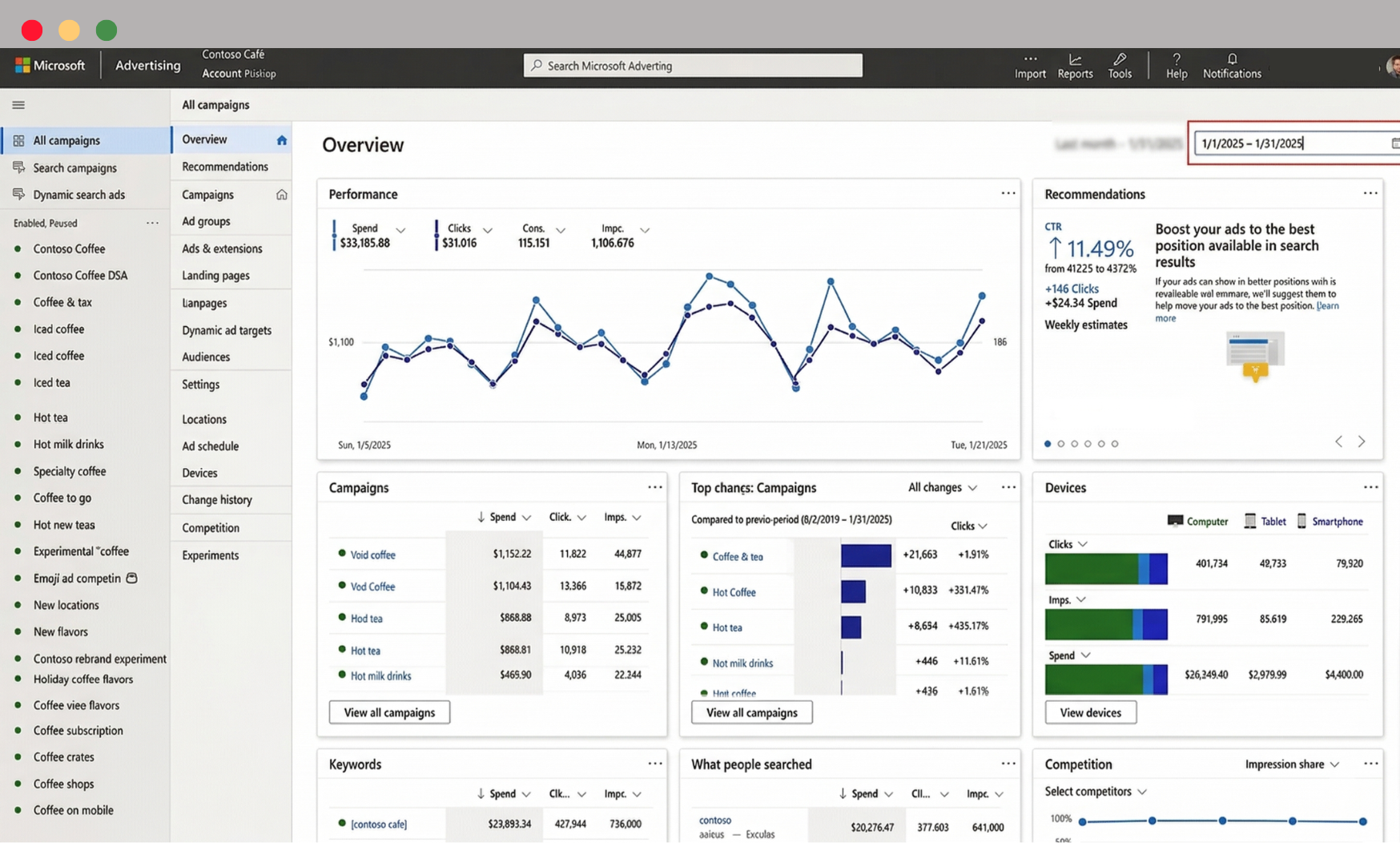Open the Hot milk drinks campaign link

point(380,676)
